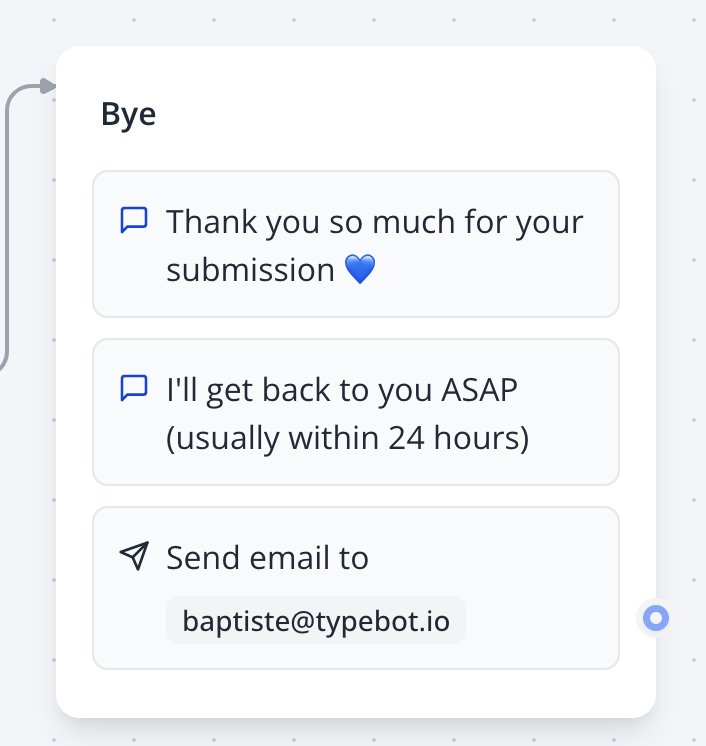
Task: Click empty space right of the Bye title
Action: coord(400,114)
